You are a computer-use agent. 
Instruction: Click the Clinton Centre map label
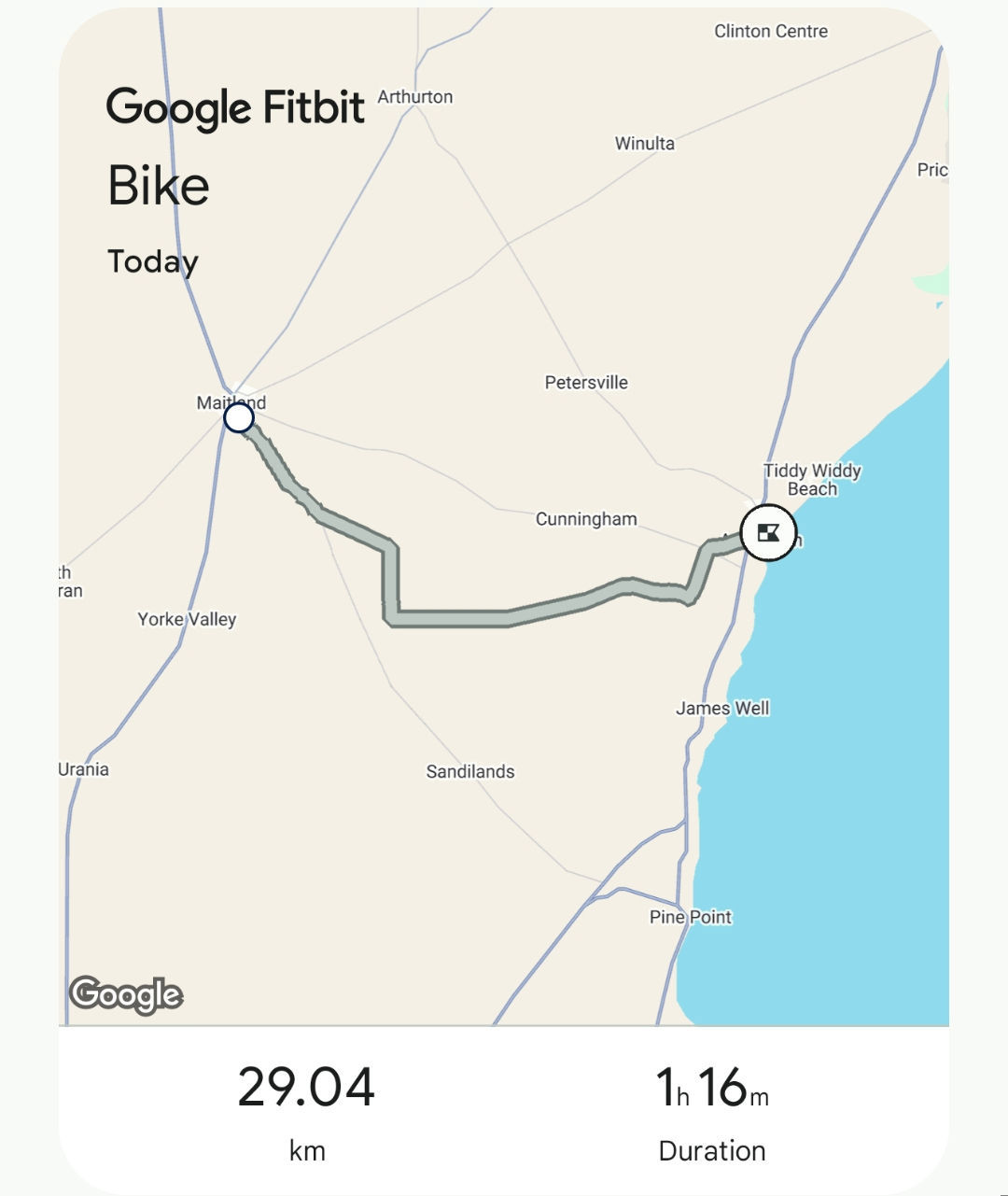click(771, 32)
